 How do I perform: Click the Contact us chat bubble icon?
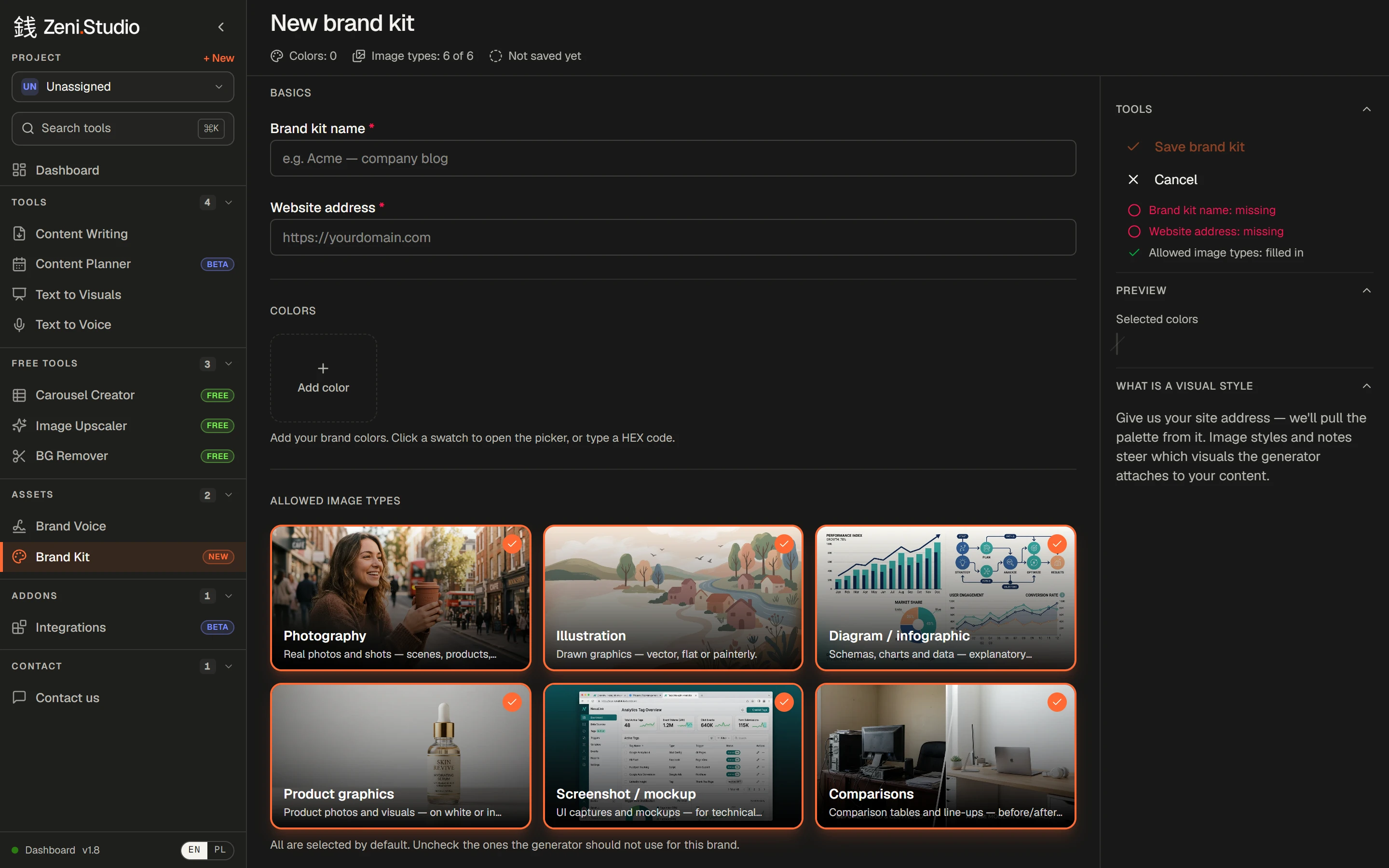pyautogui.click(x=19, y=697)
